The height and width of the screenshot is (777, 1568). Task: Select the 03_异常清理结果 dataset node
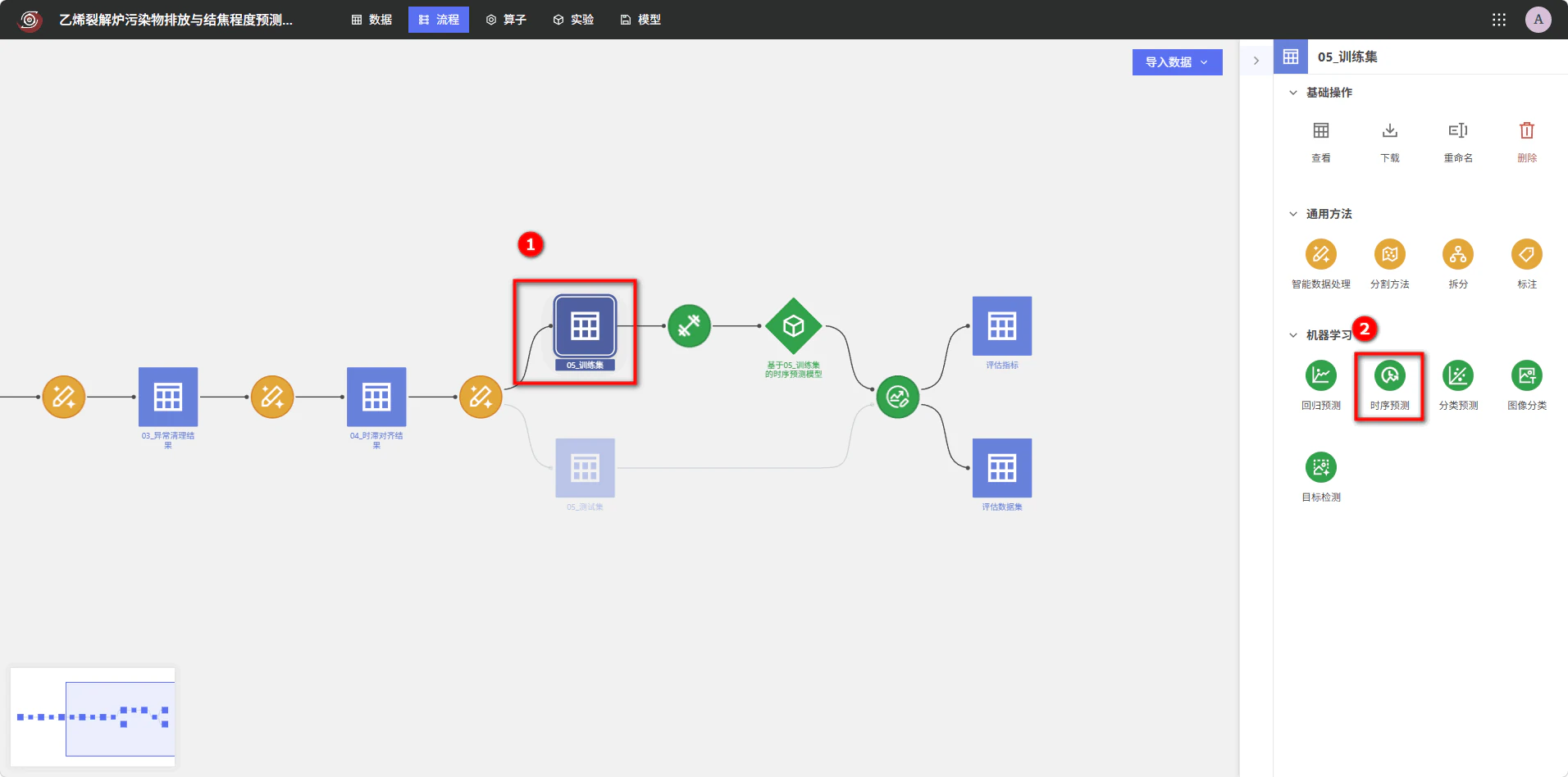tap(168, 397)
